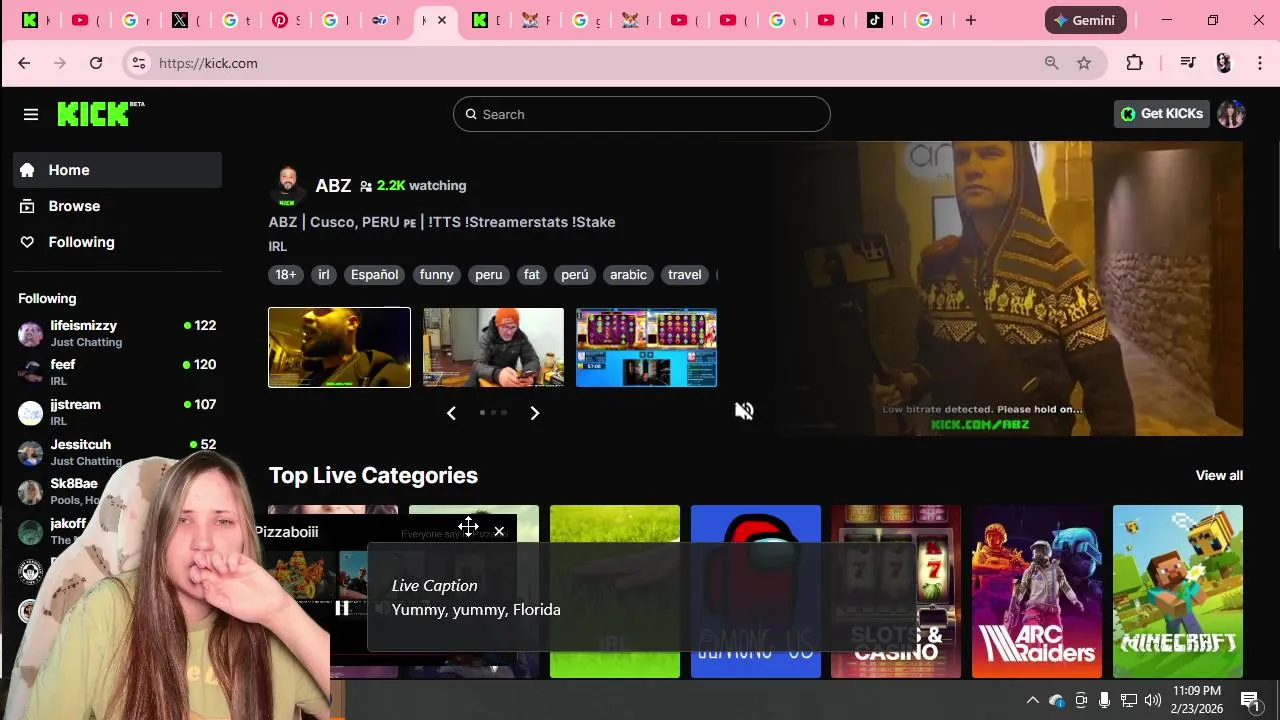1280x720 pixels.
Task: Click the Search input field
Action: pyautogui.click(x=642, y=114)
